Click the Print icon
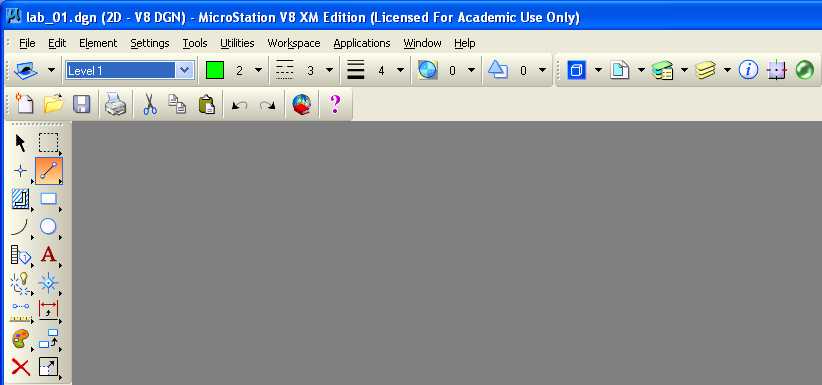Viewport: 822px width, 385px height. pos(115,104)
